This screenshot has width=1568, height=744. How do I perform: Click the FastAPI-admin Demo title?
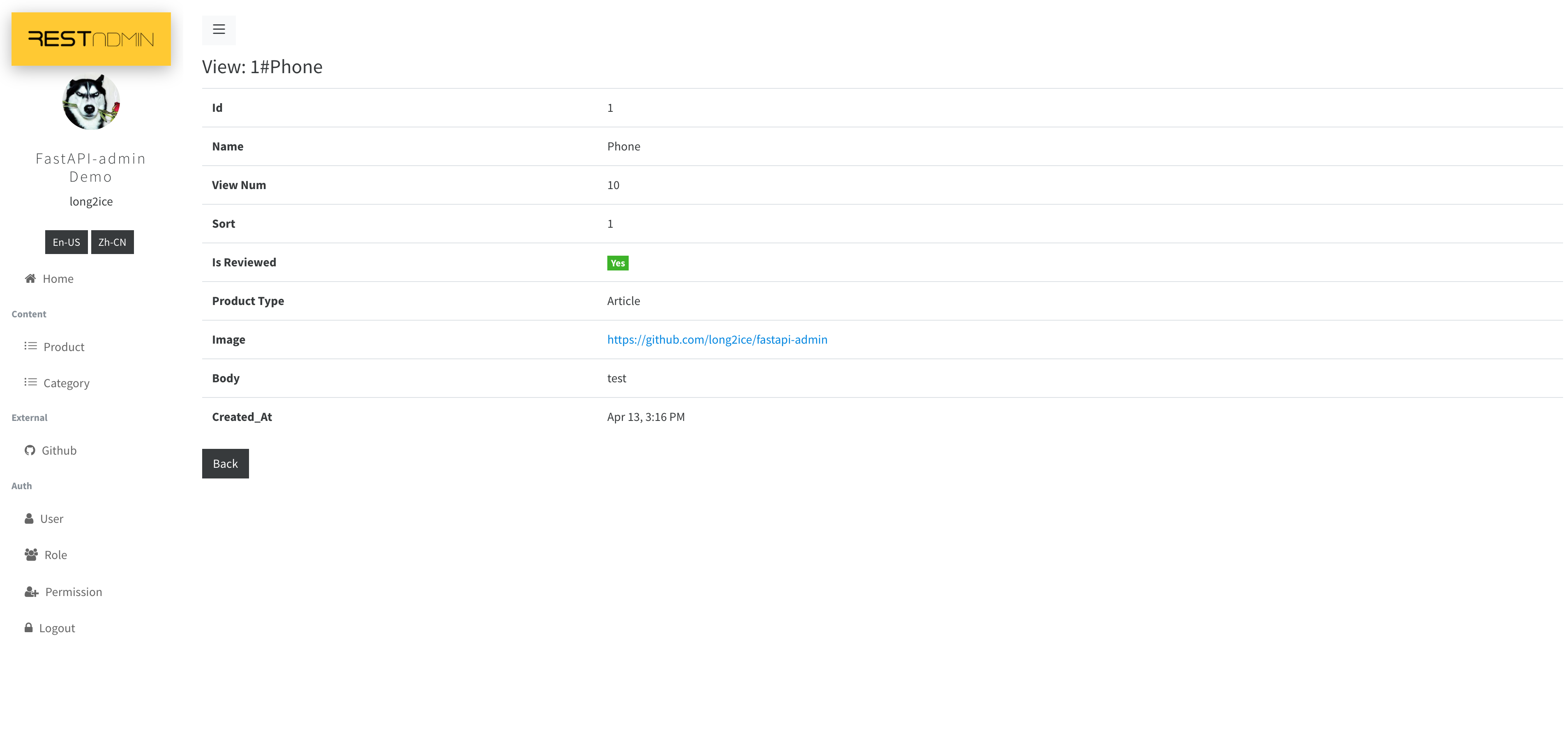pyautogui.click(x=91, y=167)
